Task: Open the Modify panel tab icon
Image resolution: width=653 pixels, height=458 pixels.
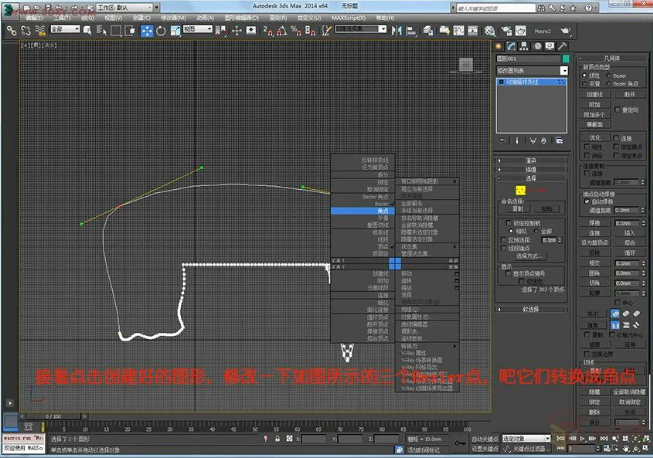Action: (512, 46)
